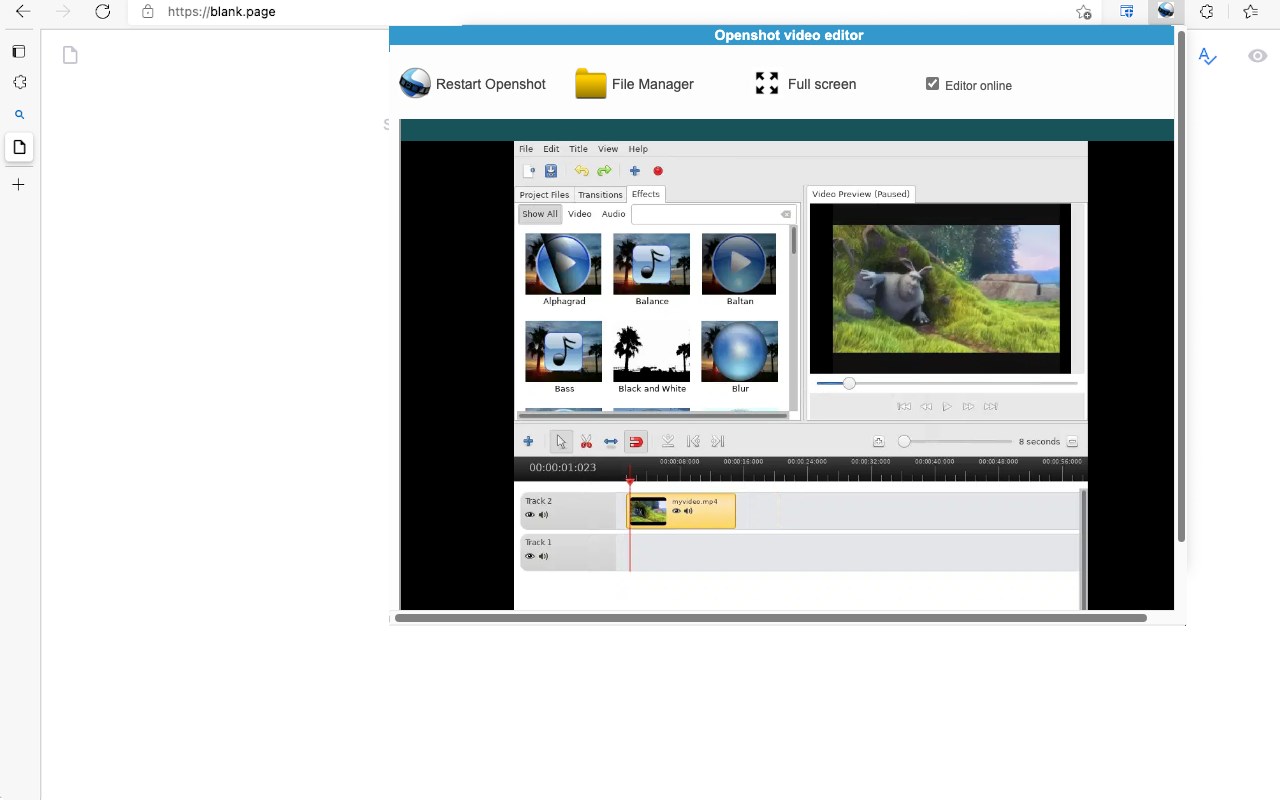Click the red Export Video record icon
Viewport: 1280px width, 800px height.
coord(658,171)
